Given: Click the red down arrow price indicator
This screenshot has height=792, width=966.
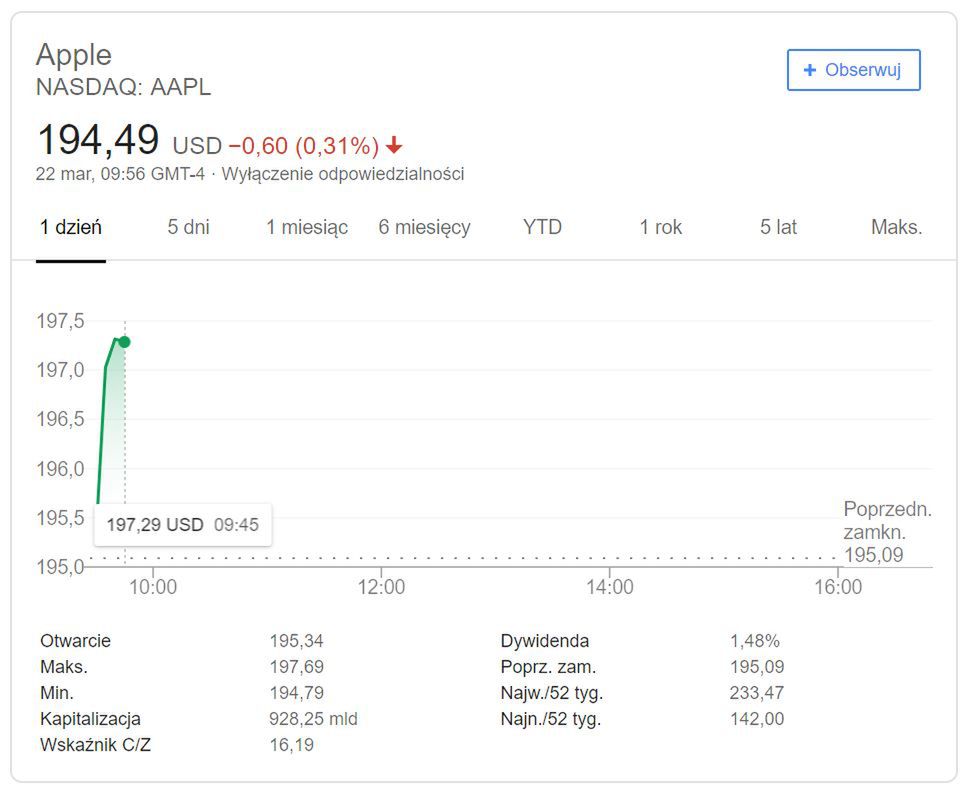Looking at the screenshot, I should [x=394, y=146].
